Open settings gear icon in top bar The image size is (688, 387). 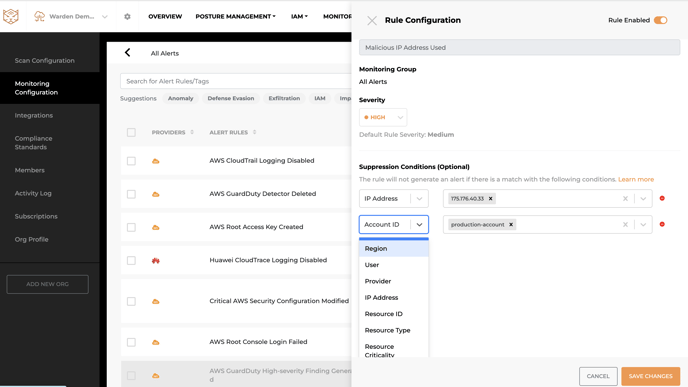click(x=127, y=17)
